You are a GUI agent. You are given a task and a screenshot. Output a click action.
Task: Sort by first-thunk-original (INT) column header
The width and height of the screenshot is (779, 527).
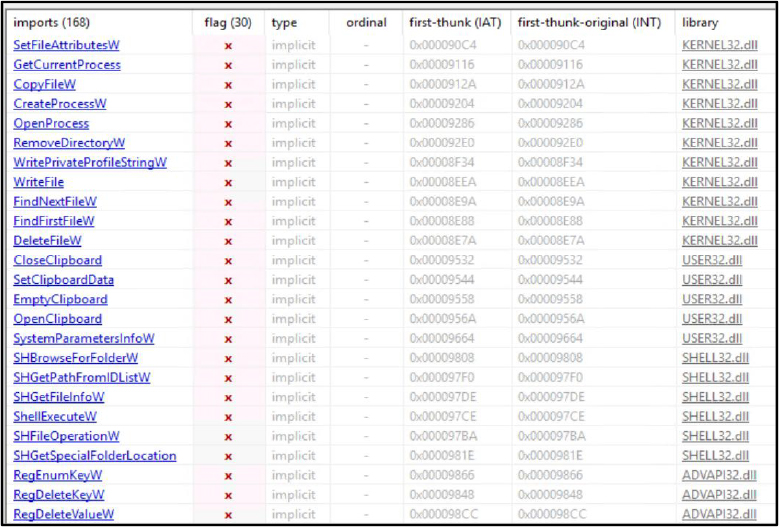589,23
